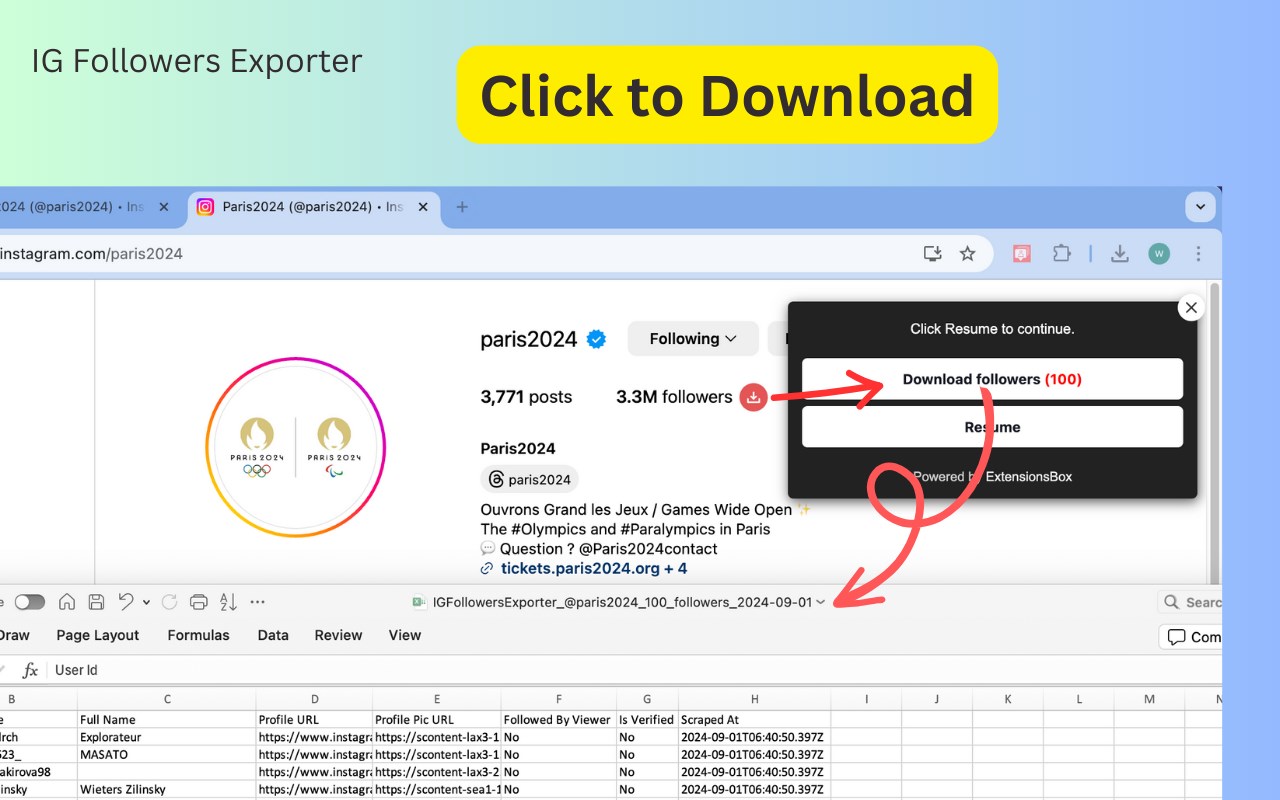Click the 3,771 posts count

point(526,397)
